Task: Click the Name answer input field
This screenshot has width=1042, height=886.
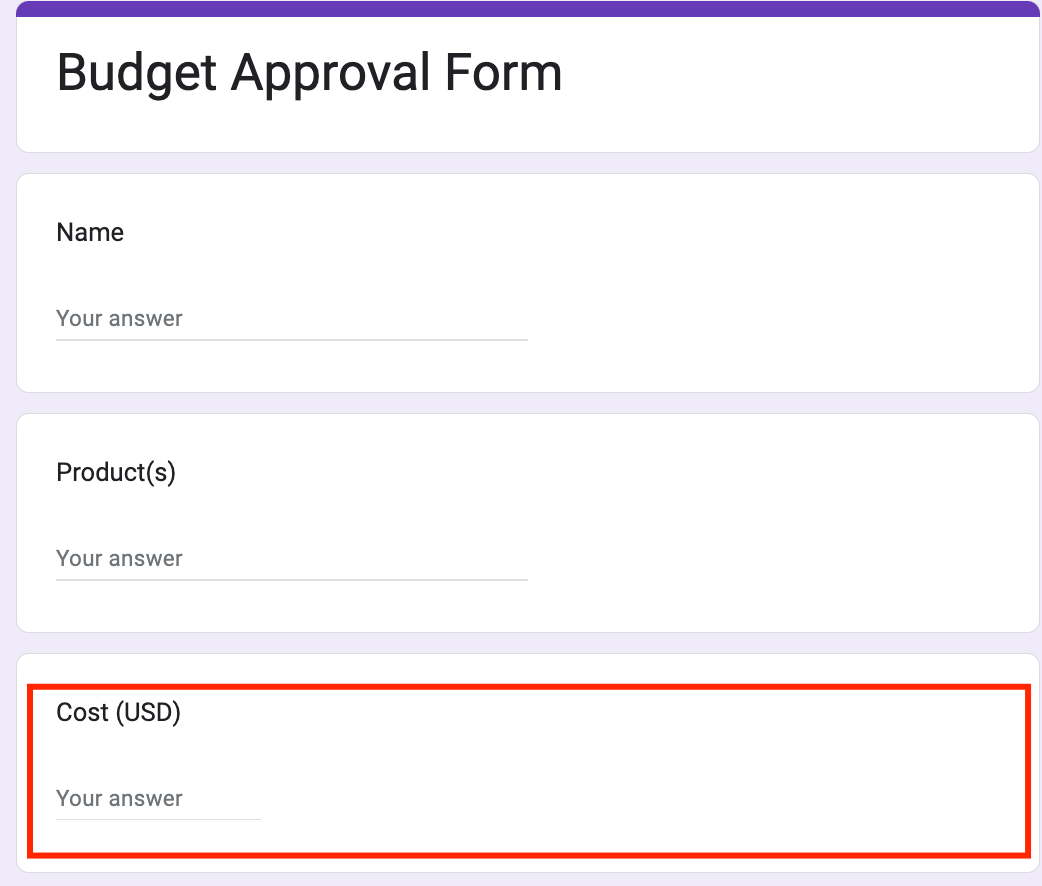Action: click(290, 318)
